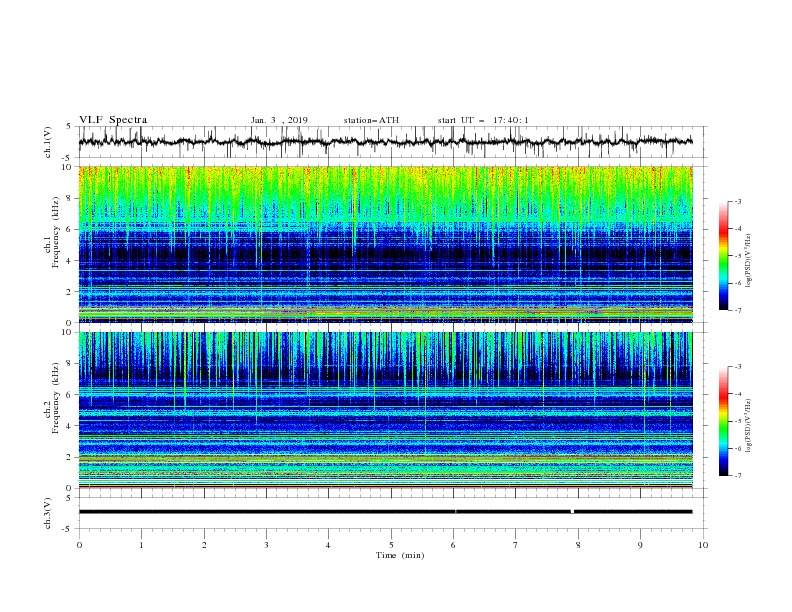Click the ch.1 waveform trace at top
This screenshot has height=612, width=792.
[385, 141]
